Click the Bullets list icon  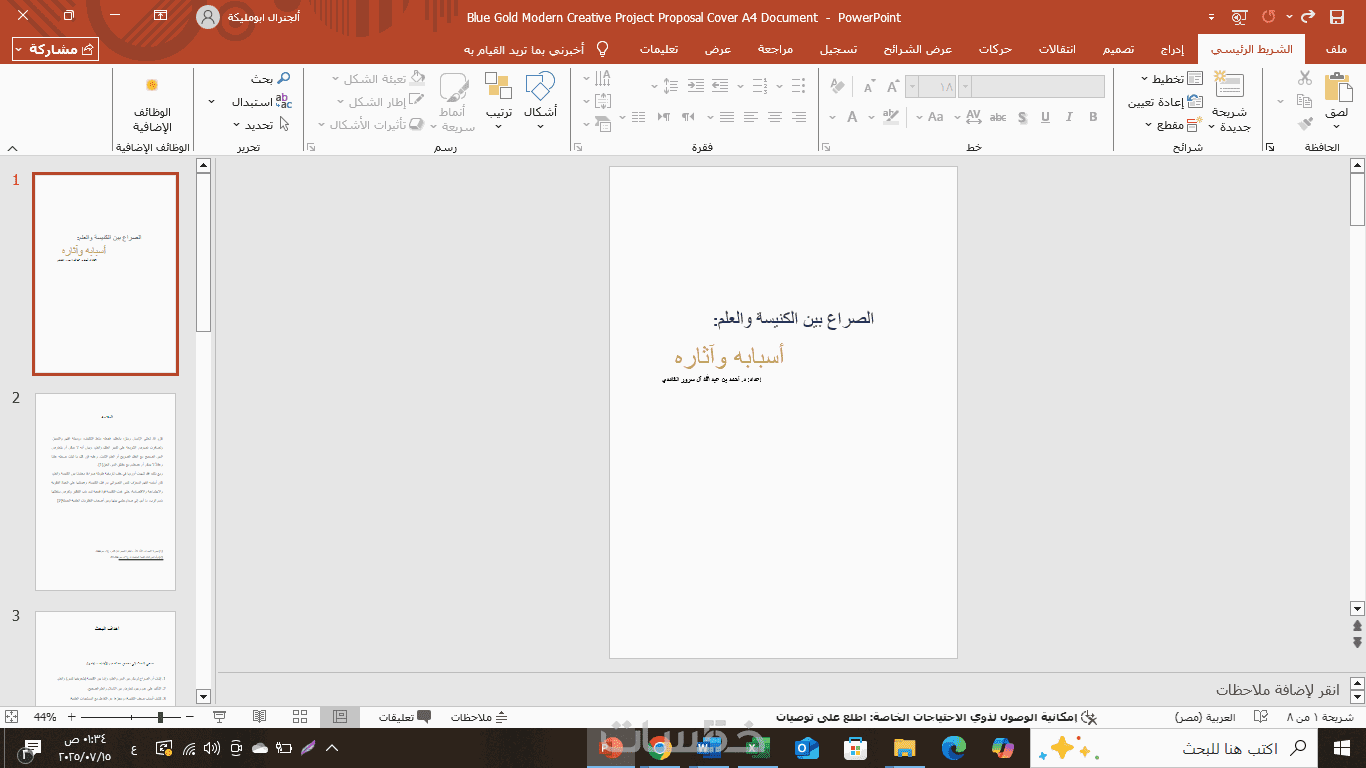tap(798, 86)
